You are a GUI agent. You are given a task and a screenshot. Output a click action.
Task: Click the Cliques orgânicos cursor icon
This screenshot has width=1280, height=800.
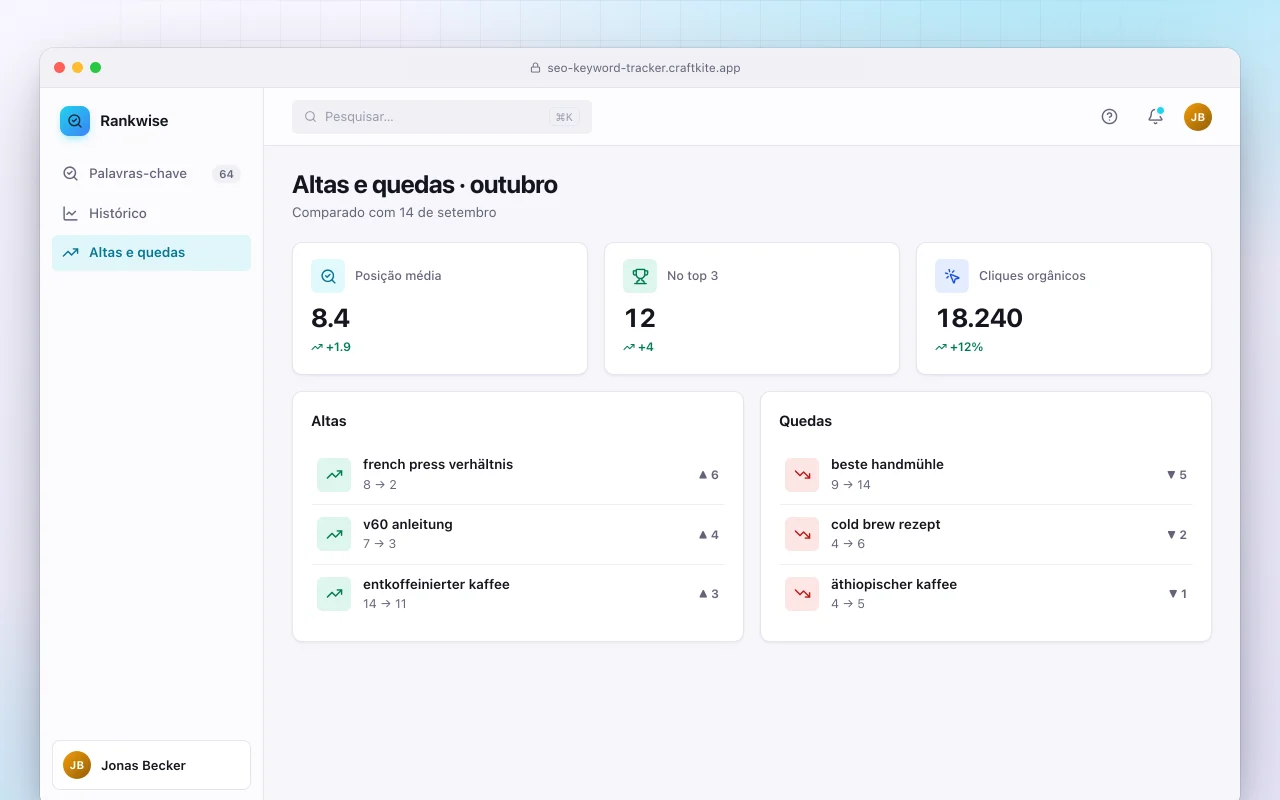point(952,276)
